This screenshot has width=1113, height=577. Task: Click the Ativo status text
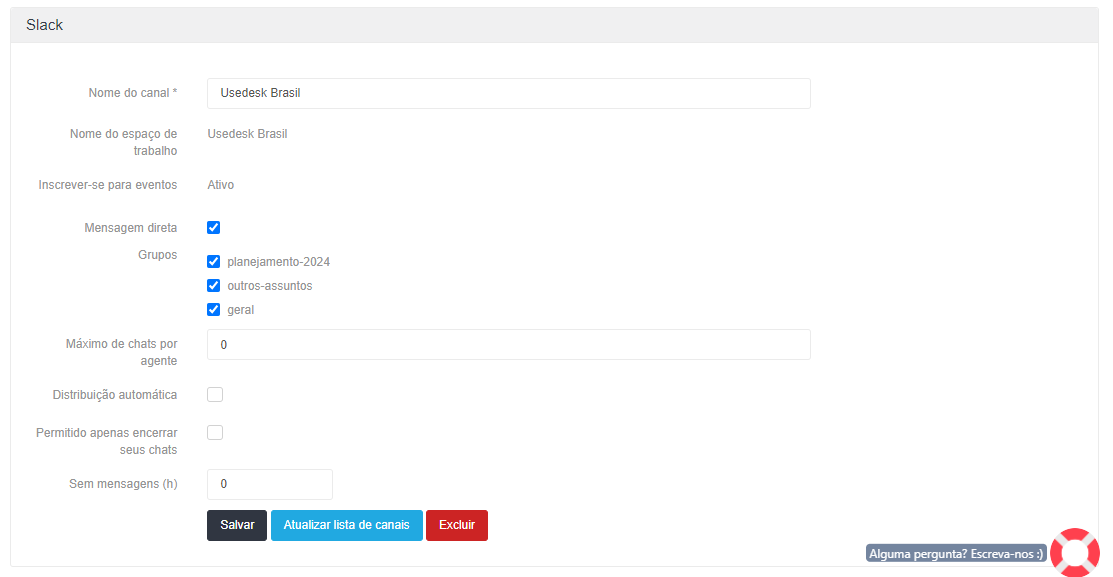click(221, 185)
